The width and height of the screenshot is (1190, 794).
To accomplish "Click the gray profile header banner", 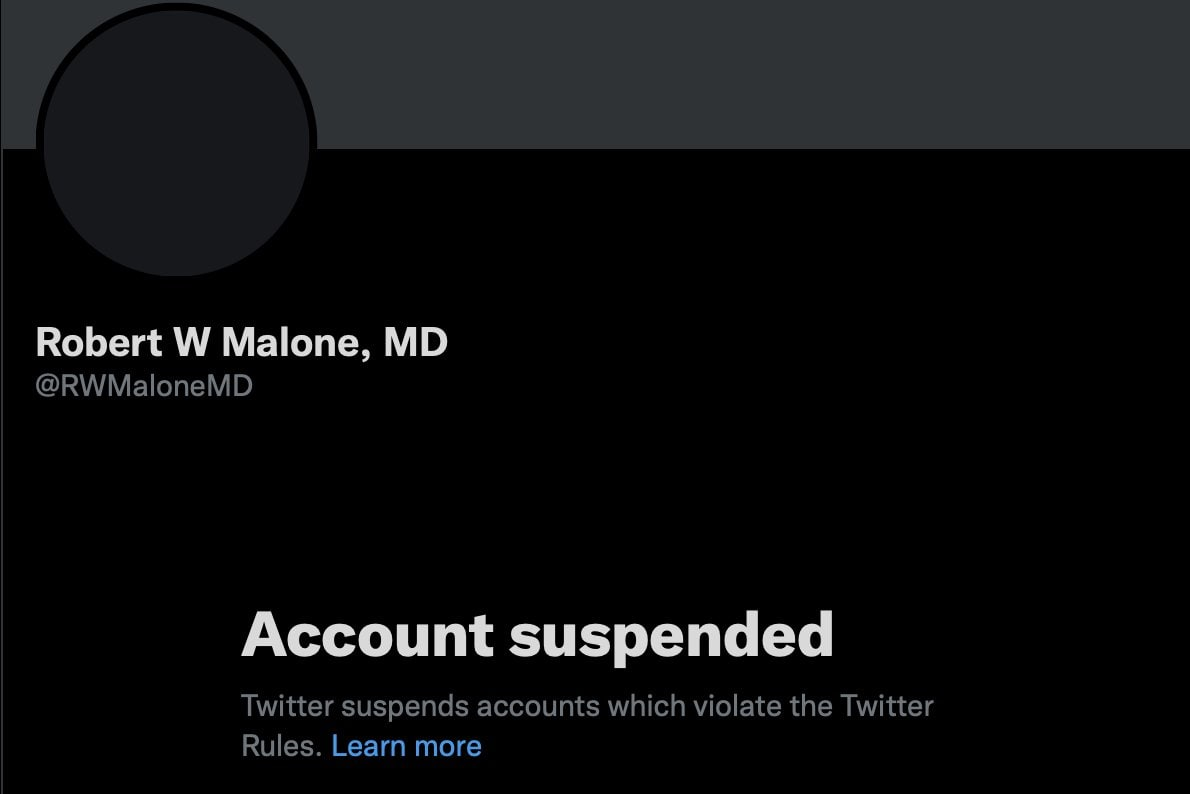I will click(x=751, y=74).
